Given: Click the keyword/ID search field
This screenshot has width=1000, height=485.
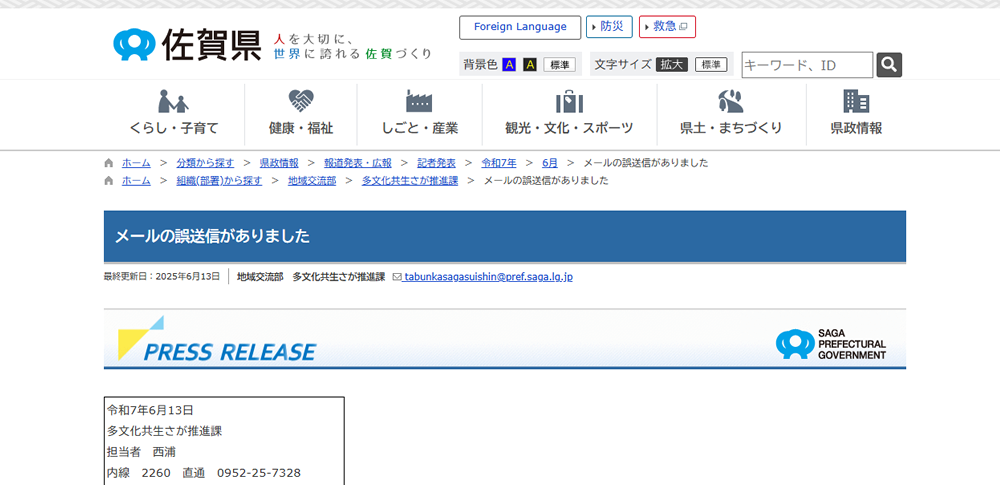Looking at the screenshot, I should point(807,64).
